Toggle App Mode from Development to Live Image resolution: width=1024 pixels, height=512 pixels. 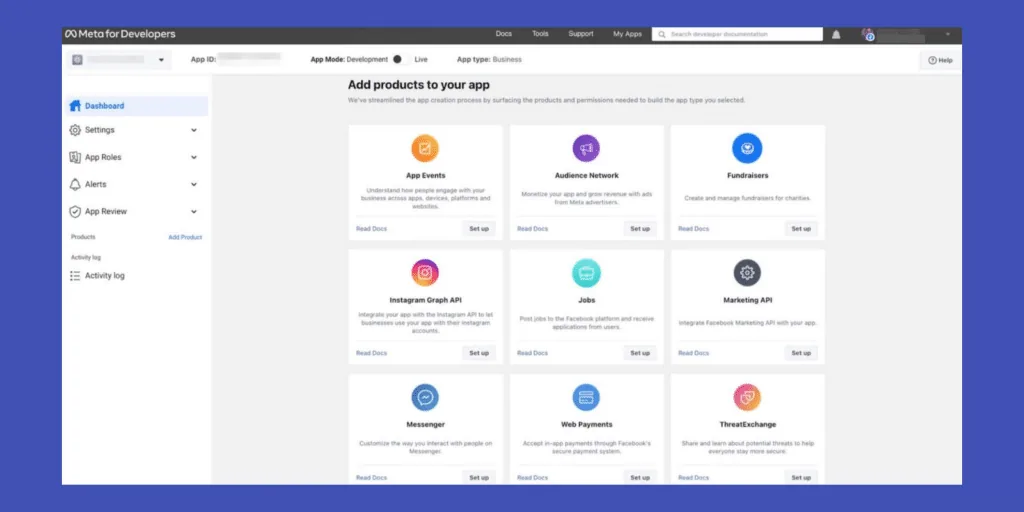[x=400, y=59]
